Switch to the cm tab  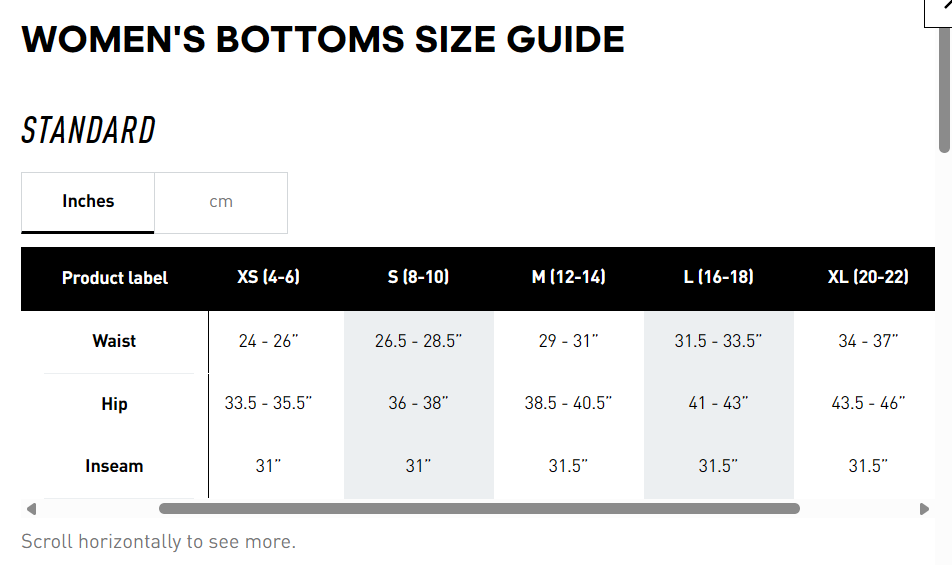tap(221, 202)
